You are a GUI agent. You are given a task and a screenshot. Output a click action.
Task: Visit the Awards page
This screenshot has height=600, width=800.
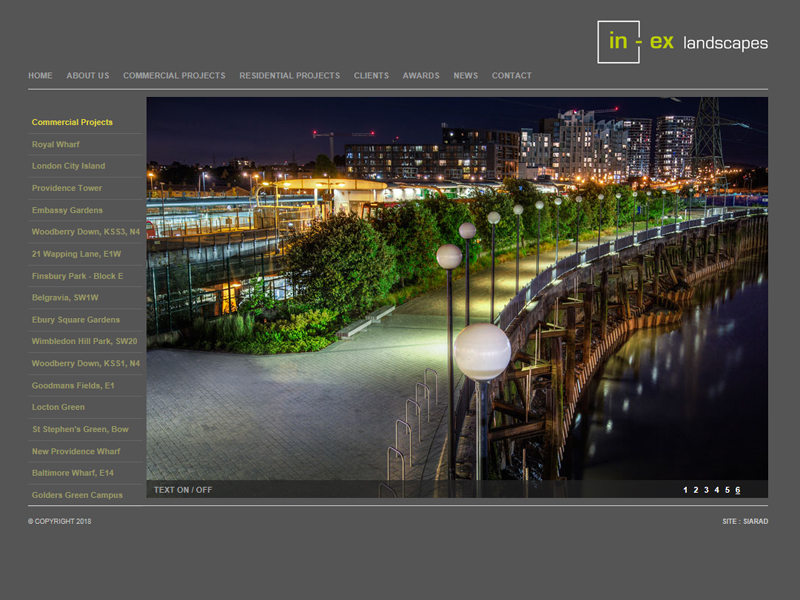pos(421,76)
